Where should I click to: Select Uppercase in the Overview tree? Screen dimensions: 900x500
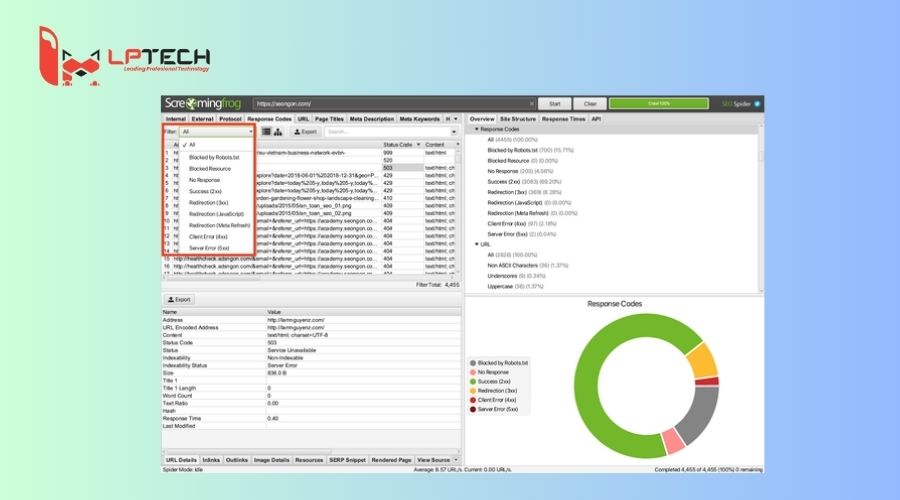[515, 286]
